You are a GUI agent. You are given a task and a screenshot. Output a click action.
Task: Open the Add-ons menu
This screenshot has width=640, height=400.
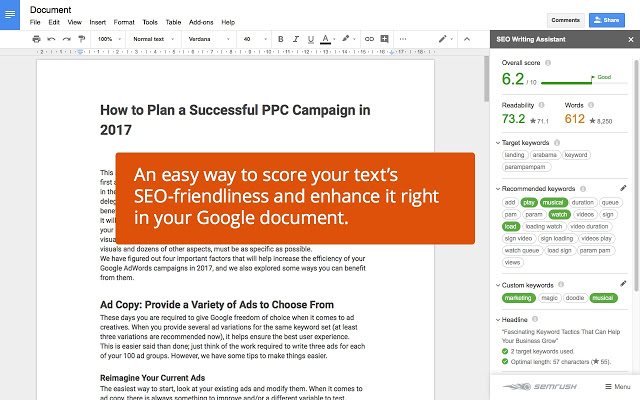click(201, 22)
